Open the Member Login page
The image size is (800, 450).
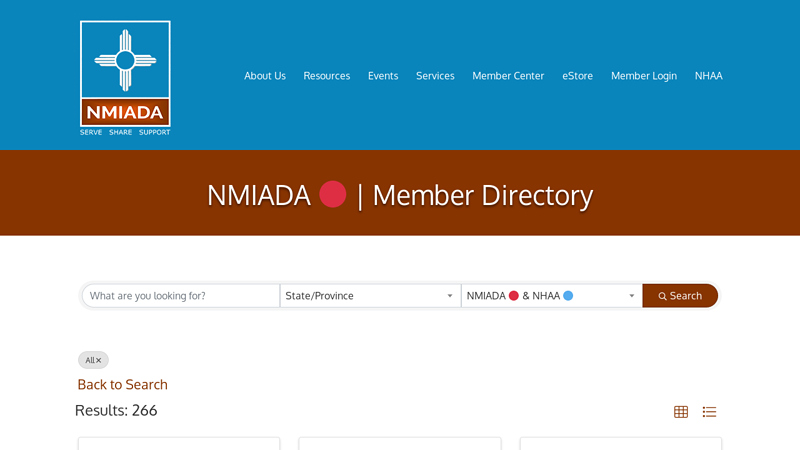point(644,76)
